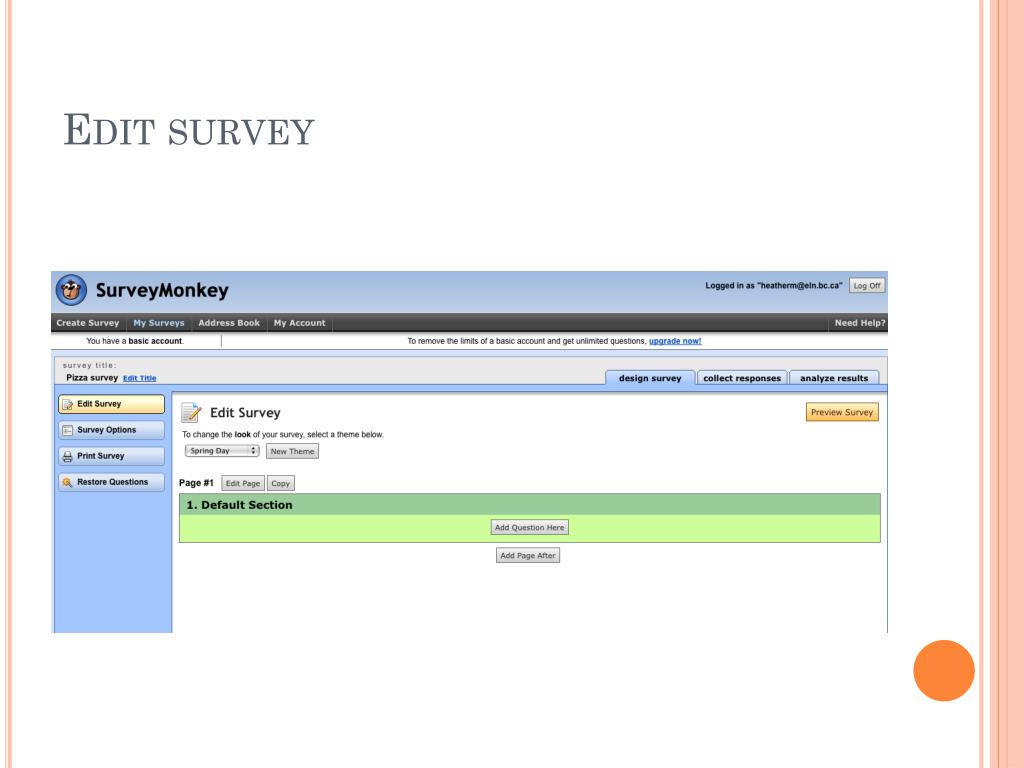Click the Edit Survey pencil icon in sidebar
Image resolution: width=1024 pixels, height=768 pixels.
pyautogui.click(x=67, y=404)
